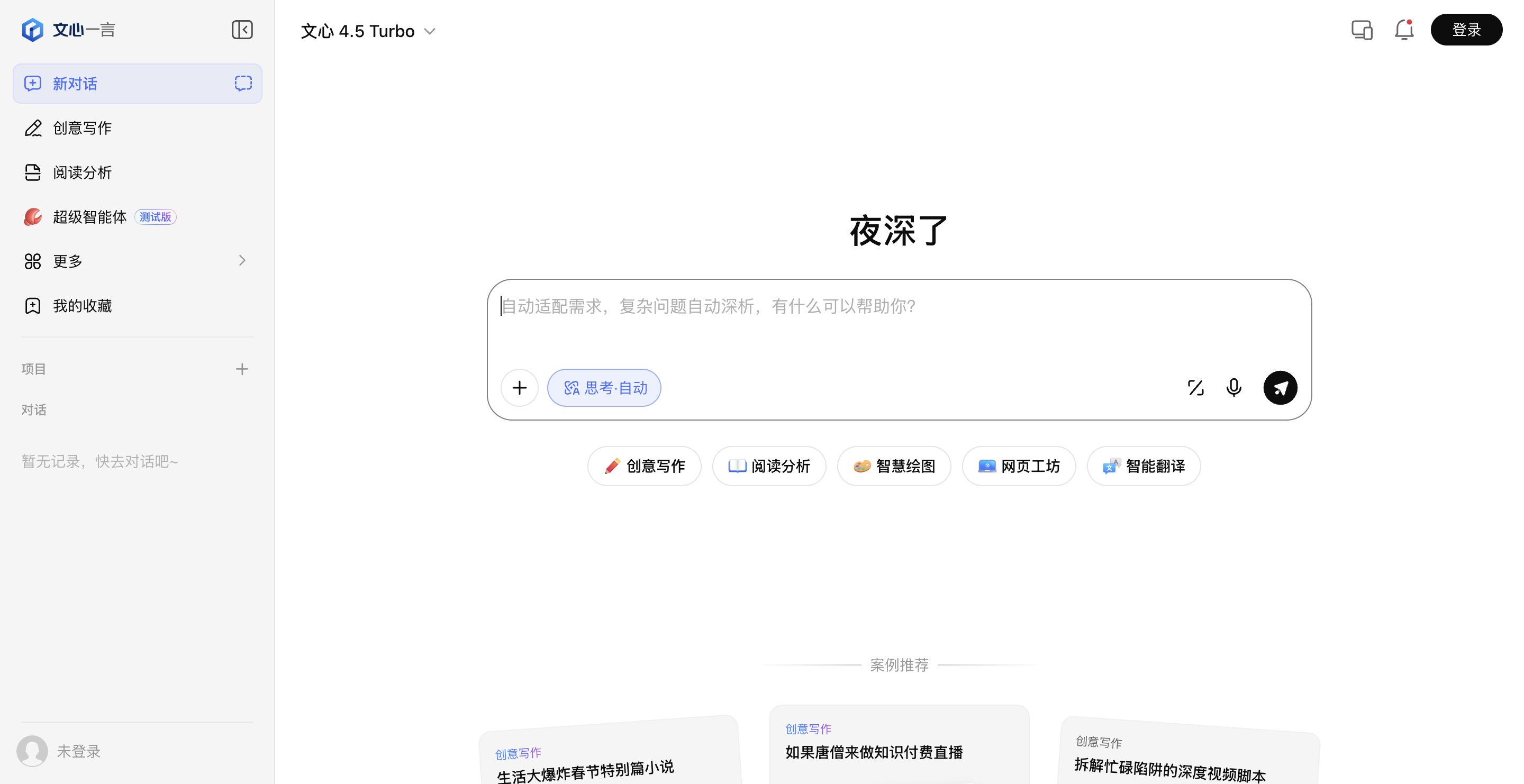The height and width of the screenshot is (784, 1524).
Task: Open 阅读分析 from the sidebar
Action: [81, 172]
